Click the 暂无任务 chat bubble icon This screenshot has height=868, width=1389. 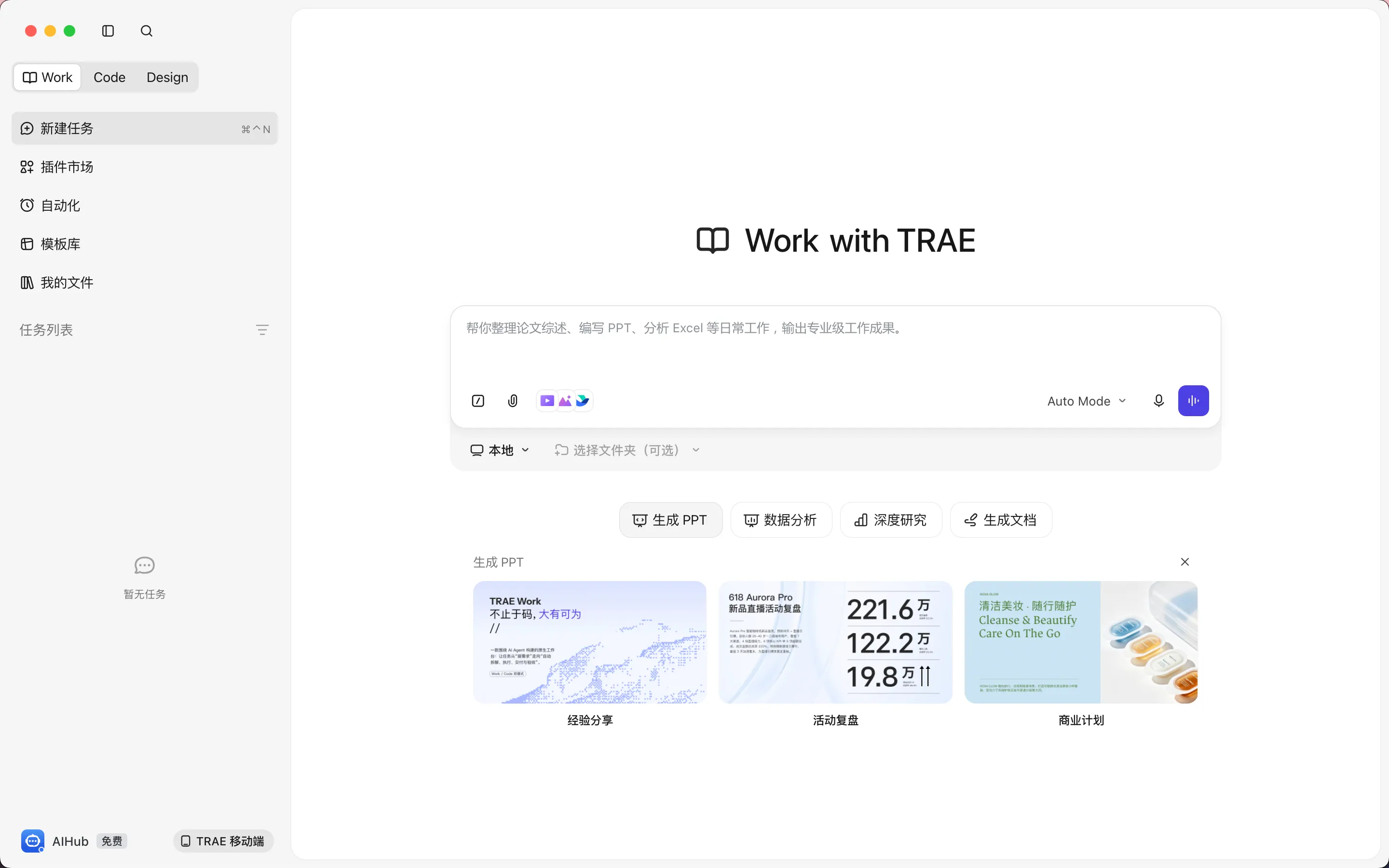pos(145,566)
